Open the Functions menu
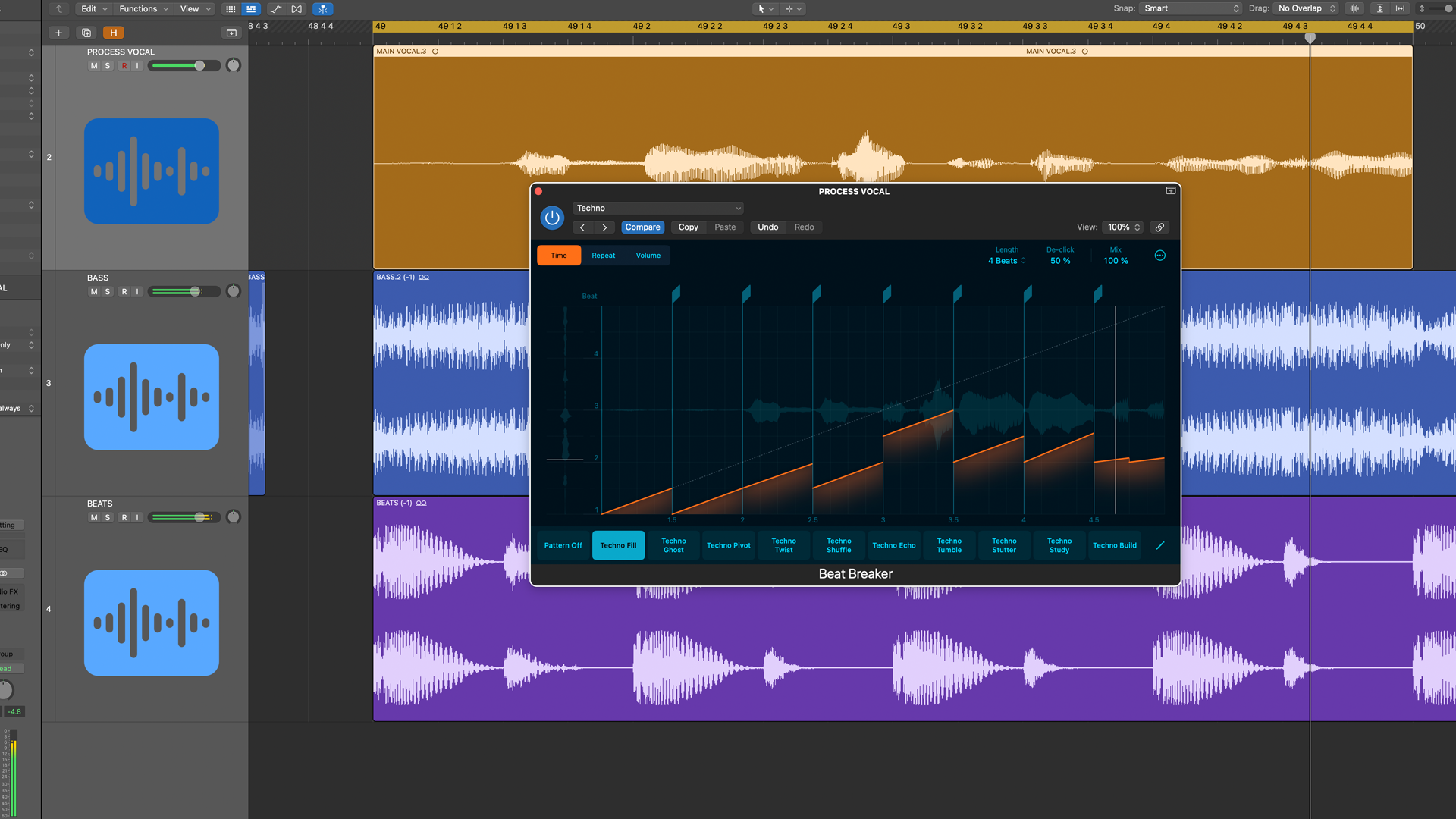This screenshot has height=819, width=1456. pos(143,9)
